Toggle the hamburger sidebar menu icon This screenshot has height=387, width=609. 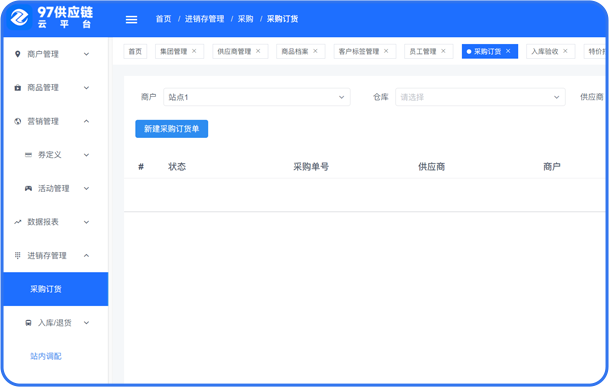pyautogui.click(x=131, y=19)
